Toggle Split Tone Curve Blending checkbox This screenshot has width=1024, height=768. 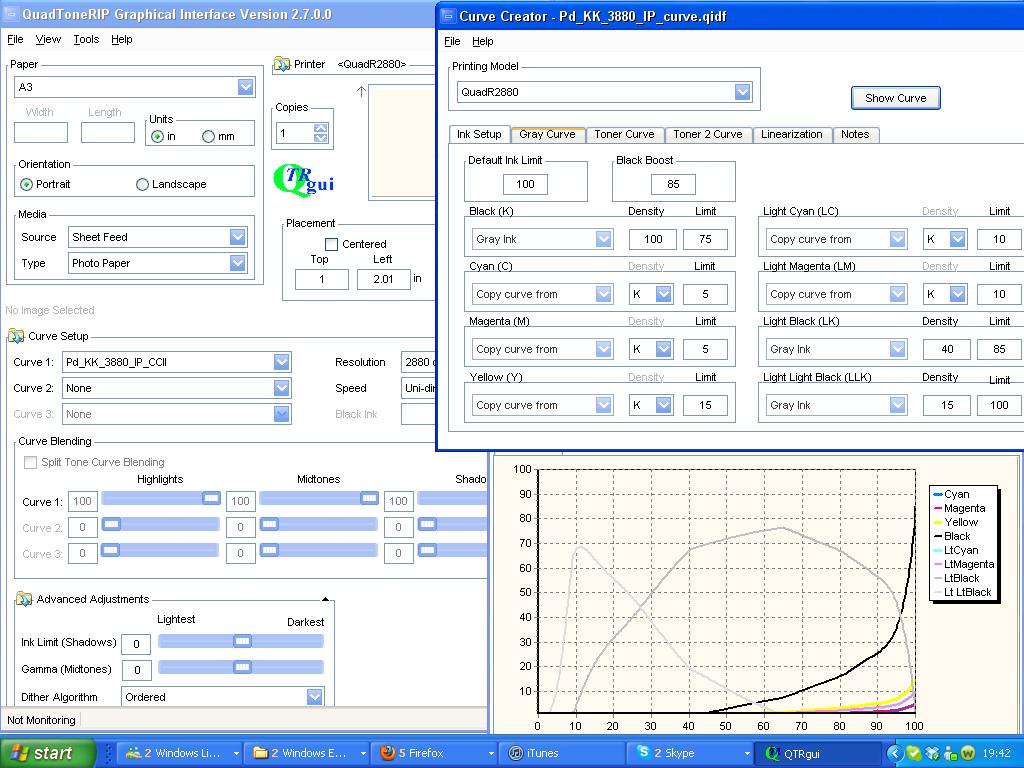[30, 462]
